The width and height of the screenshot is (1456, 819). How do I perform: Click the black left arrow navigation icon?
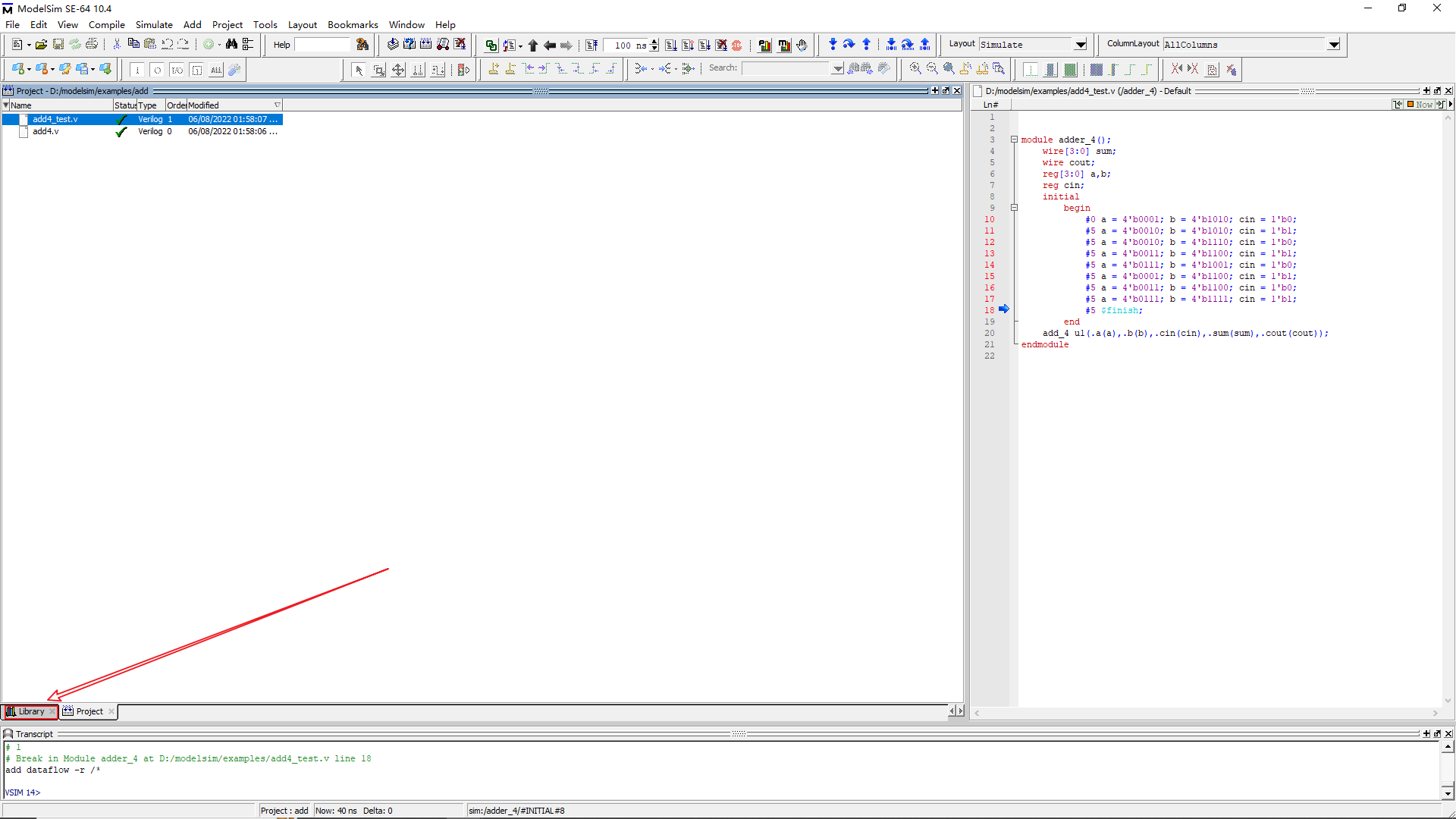550,45
